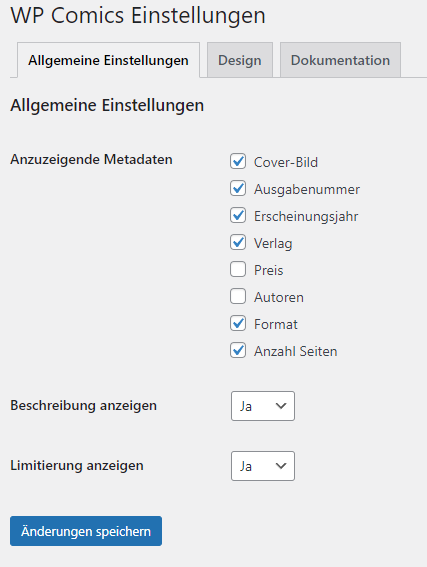This screenshot has width=427, height=567.
Task: Open the Limitierung anzeigen dropdown
Action: [x=263, y=466]
